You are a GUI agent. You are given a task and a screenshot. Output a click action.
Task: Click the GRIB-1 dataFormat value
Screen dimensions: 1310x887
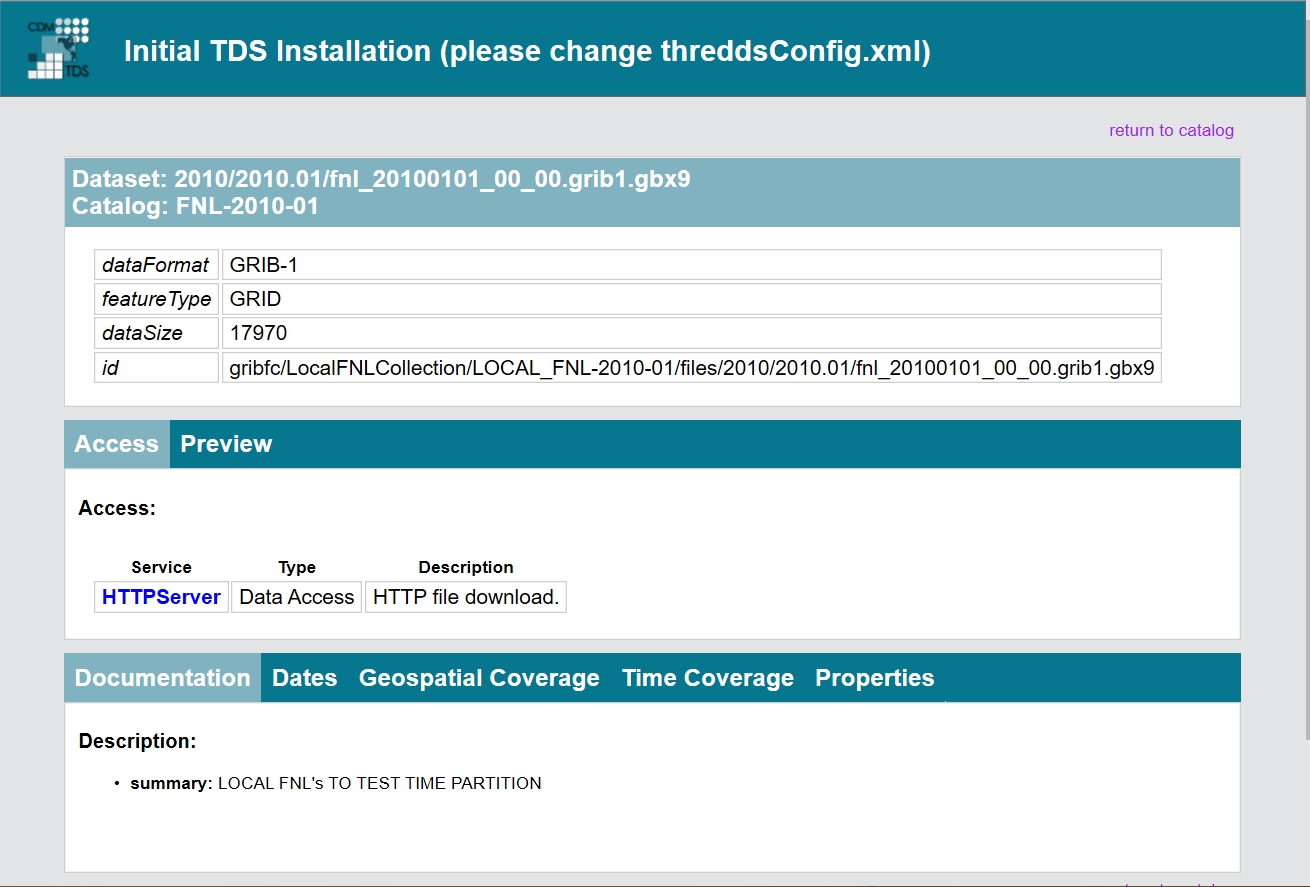tap(264, 265)
